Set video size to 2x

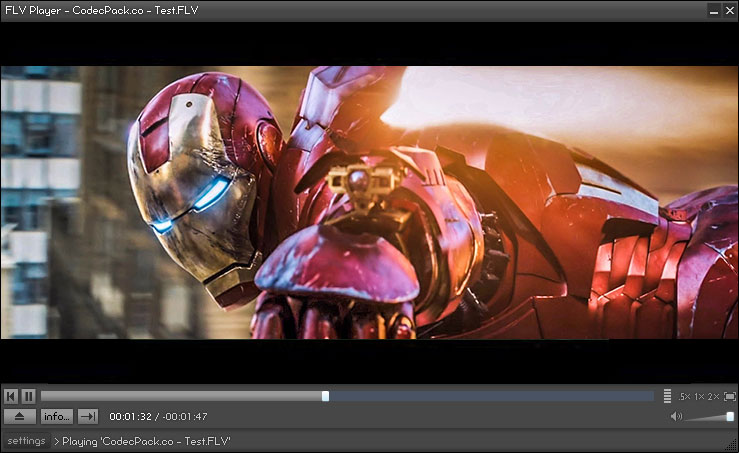click(713, 396)
